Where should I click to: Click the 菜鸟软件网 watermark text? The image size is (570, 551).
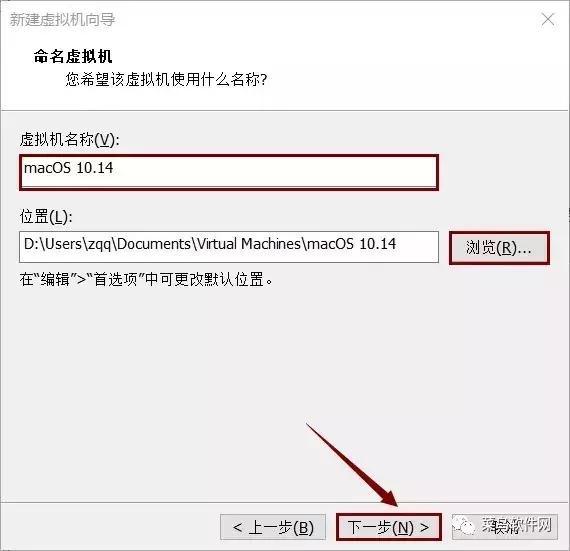tap(517, 526)
